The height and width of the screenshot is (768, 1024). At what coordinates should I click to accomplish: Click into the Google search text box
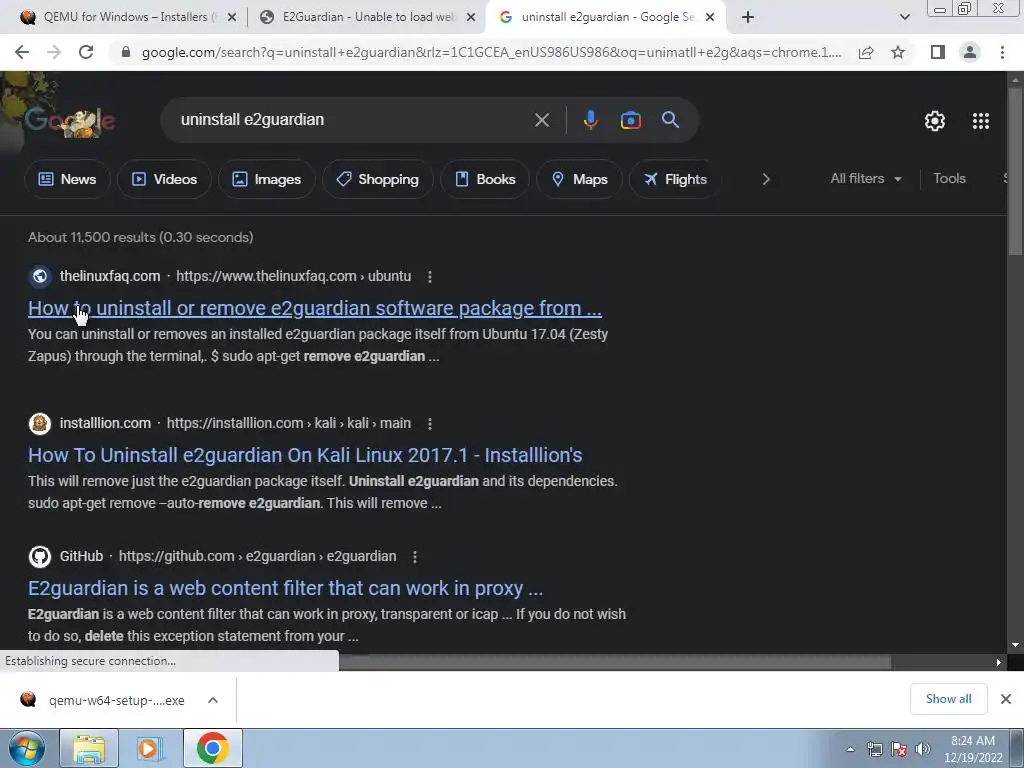pyautogui.click(x=353, y=120)
